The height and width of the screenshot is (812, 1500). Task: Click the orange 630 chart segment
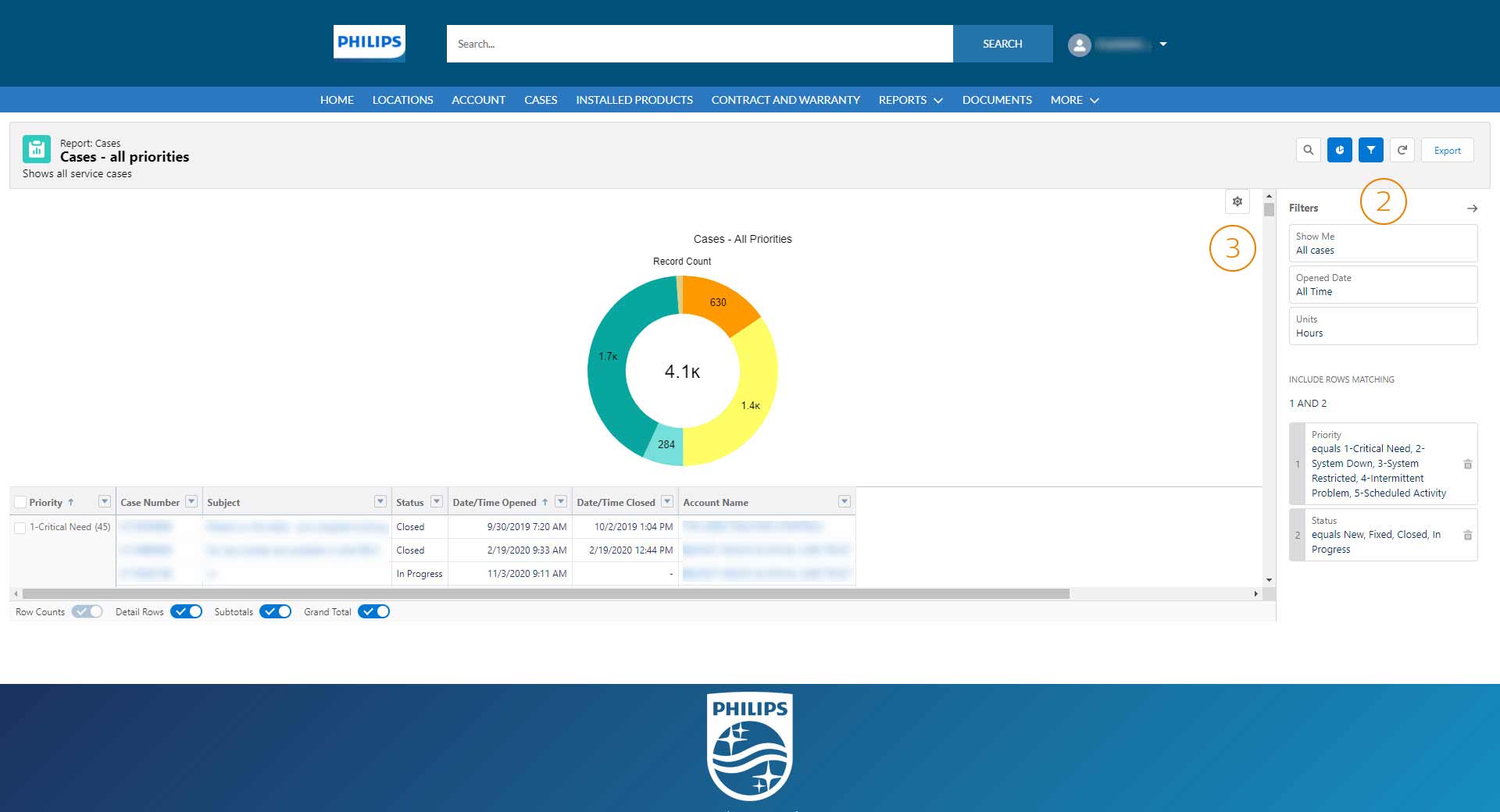coord(720,303)
